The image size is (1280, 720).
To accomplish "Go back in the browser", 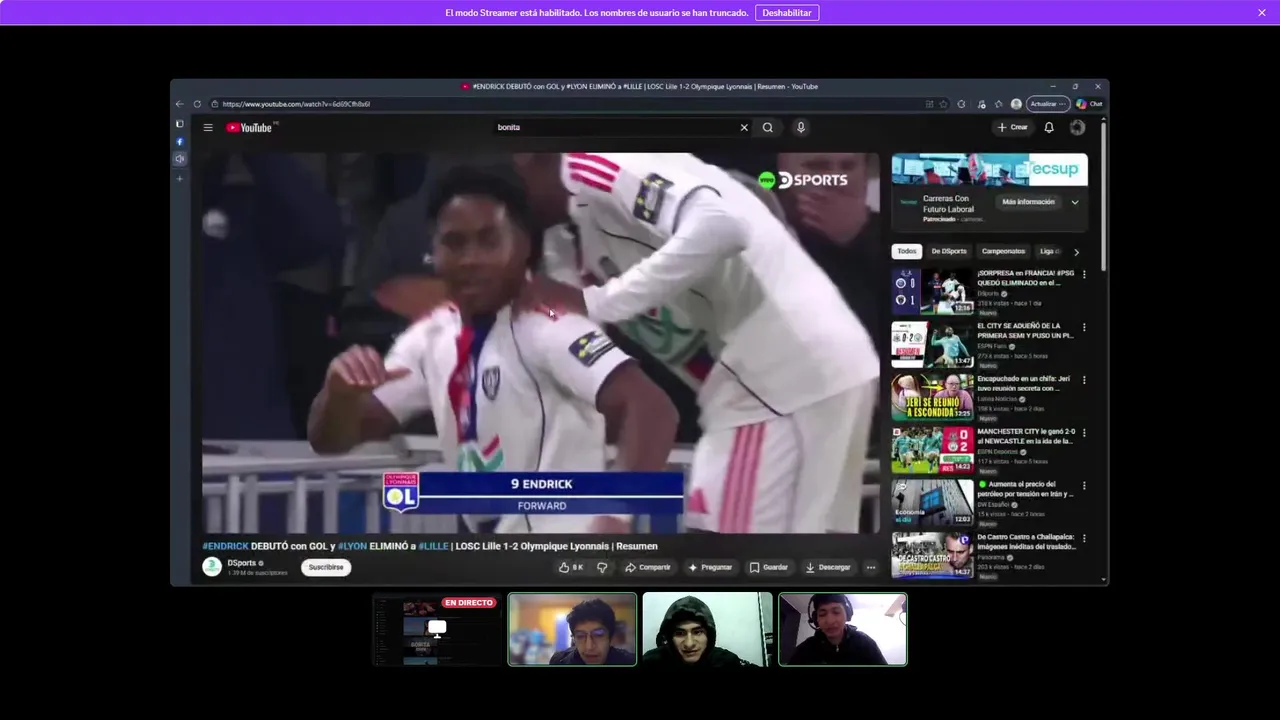I will coord(180,104).
